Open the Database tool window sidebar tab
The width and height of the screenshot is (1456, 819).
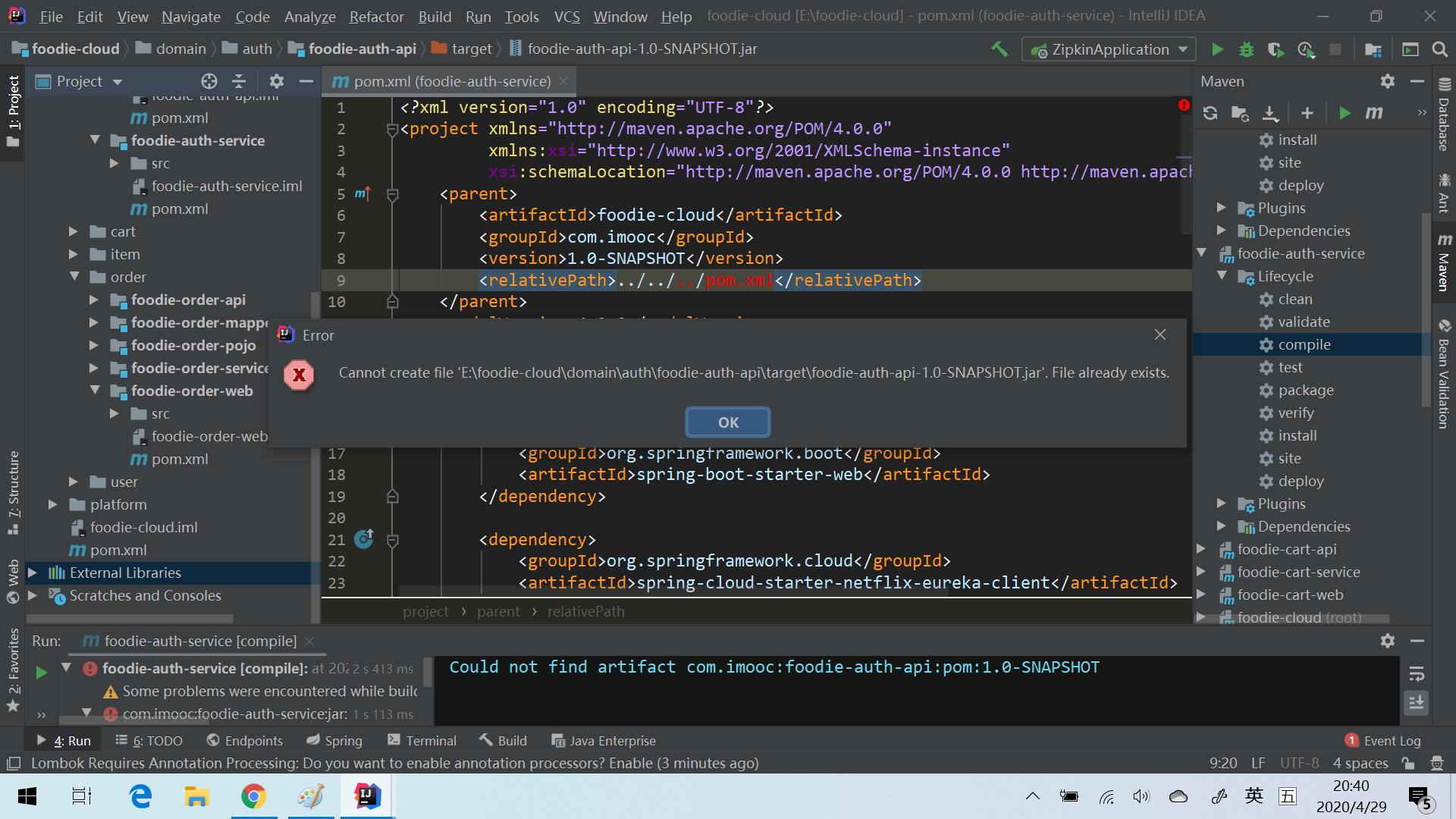coord(1444,115)
